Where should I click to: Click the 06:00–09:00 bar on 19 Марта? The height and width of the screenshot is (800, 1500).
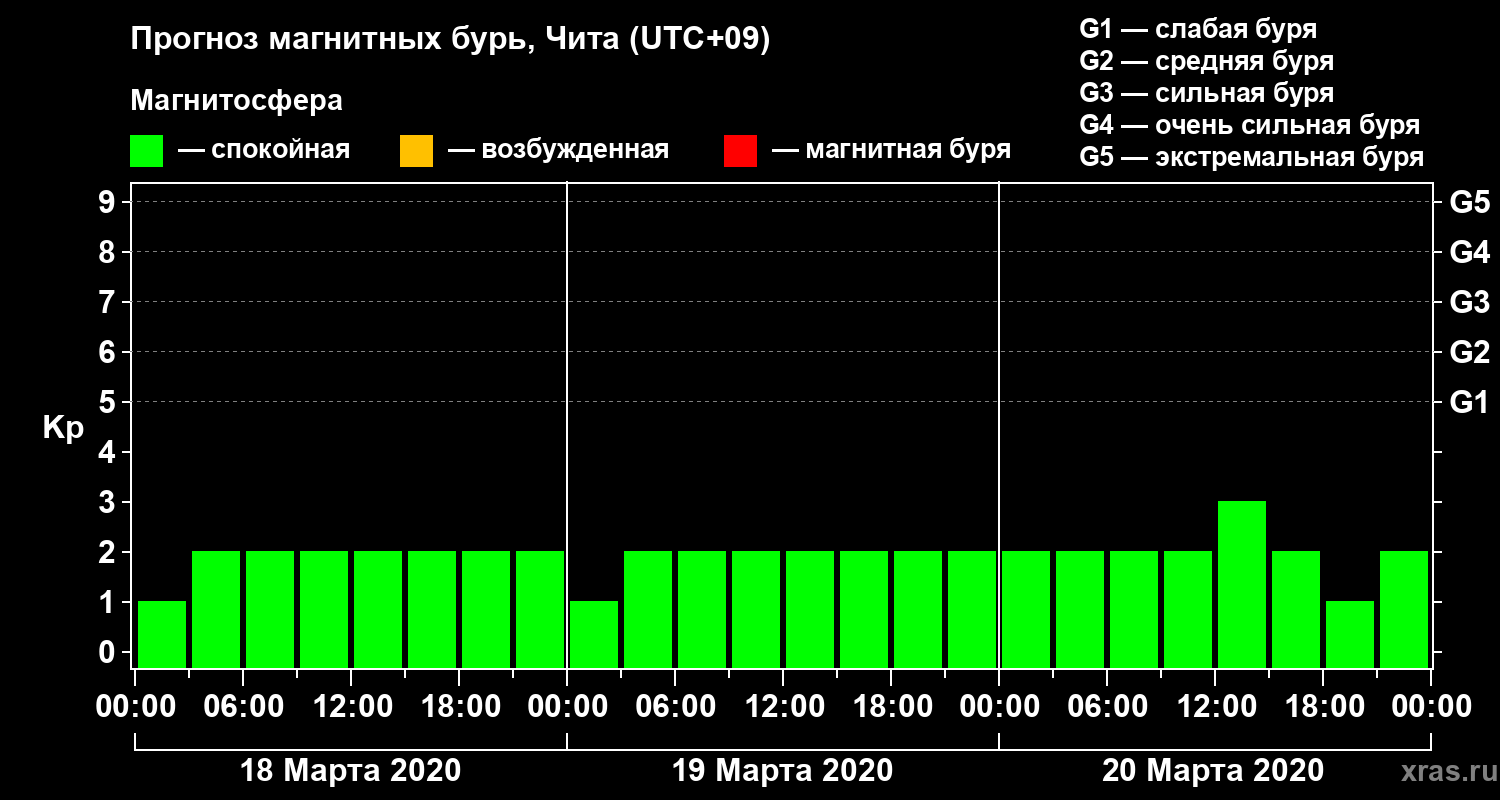(x=702, y=609)
